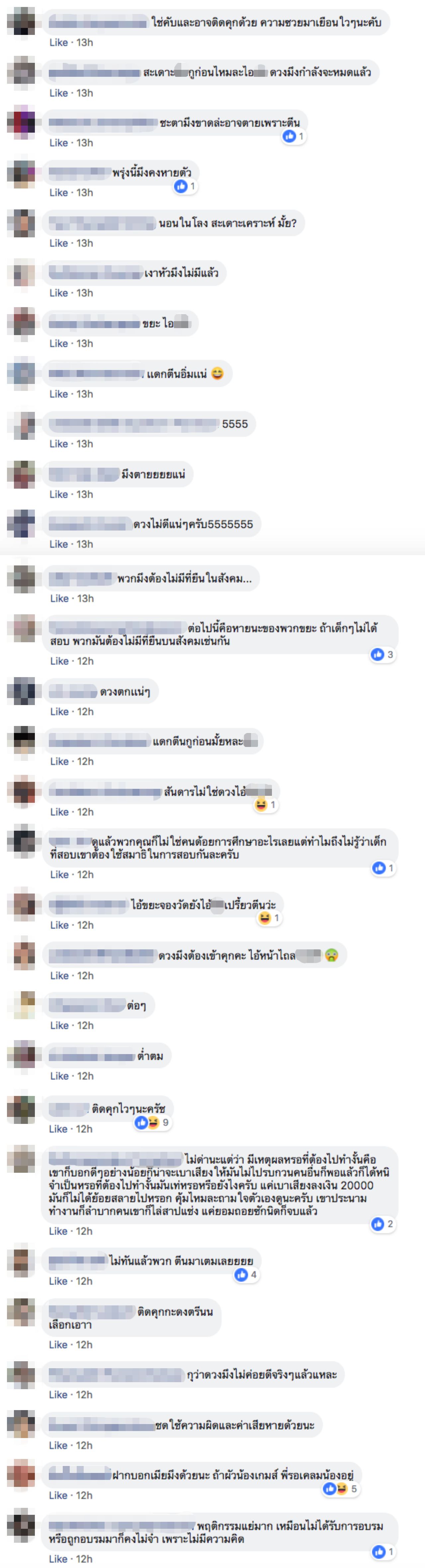Screen dimensions: 425x1568
Task: Click haha reaction on ไอ้ขยะจองวัด comment
Action: coord(265,918)
